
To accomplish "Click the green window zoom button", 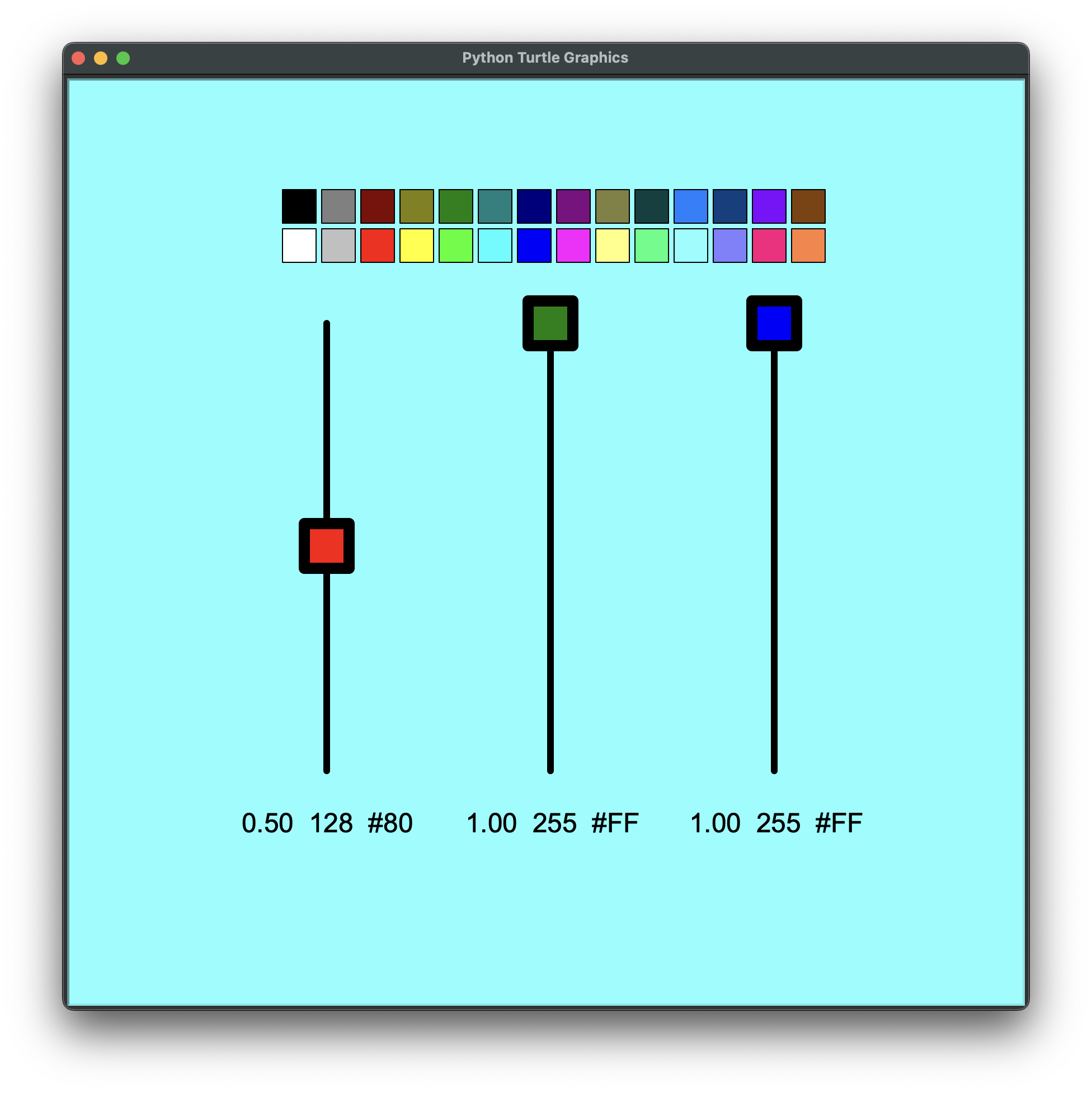I will coord(123,58).
